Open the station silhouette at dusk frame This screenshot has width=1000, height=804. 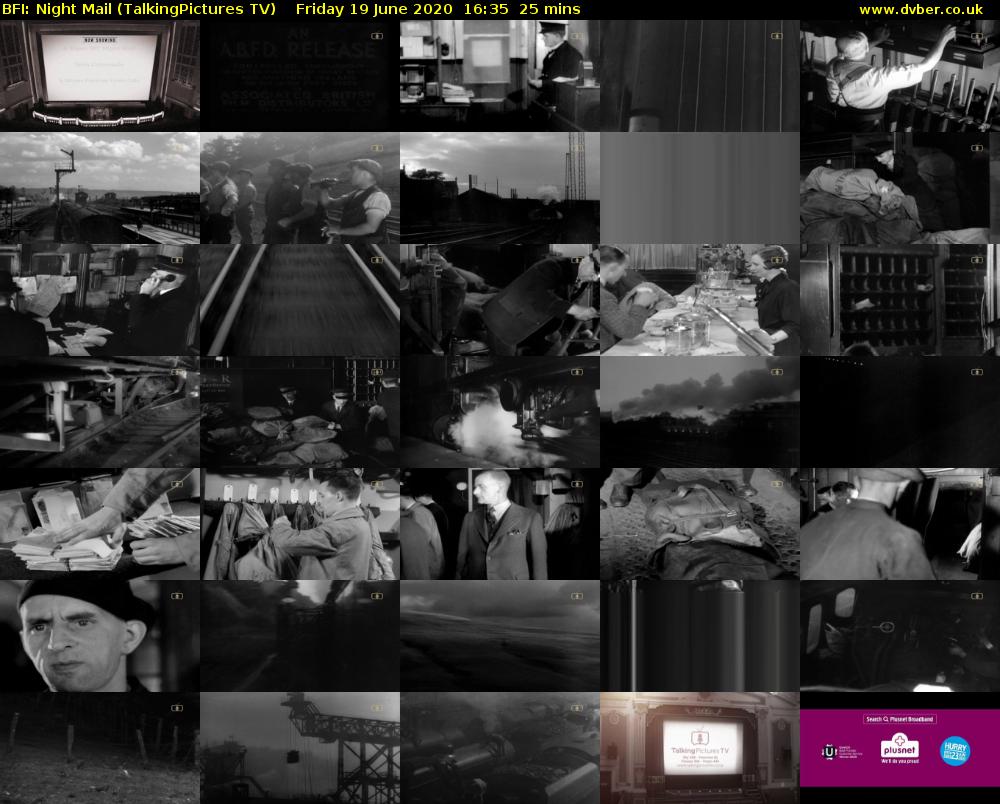click(x=499, y=187)
